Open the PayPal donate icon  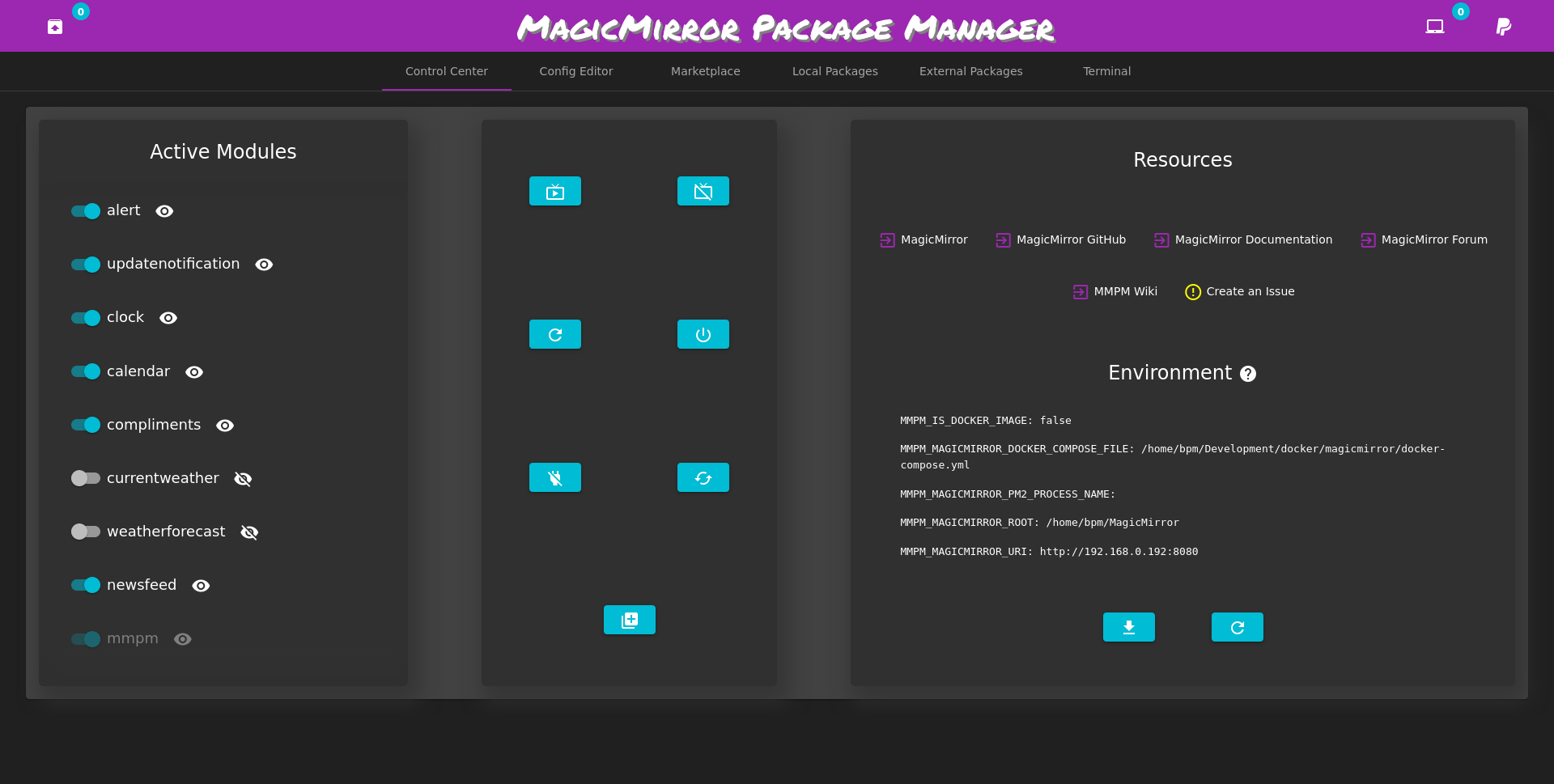1504,27
